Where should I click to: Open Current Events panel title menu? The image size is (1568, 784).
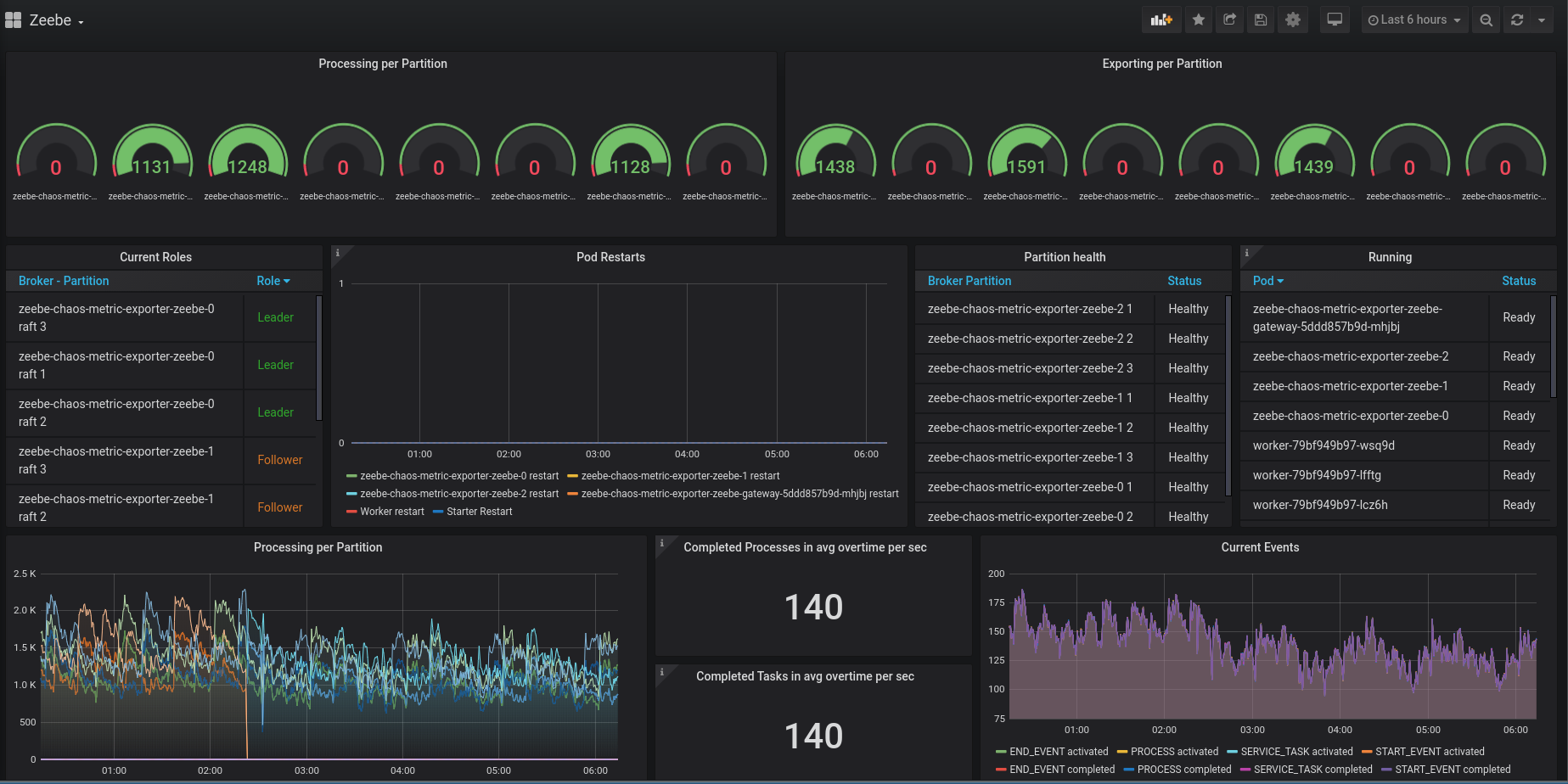[1260, 547]
